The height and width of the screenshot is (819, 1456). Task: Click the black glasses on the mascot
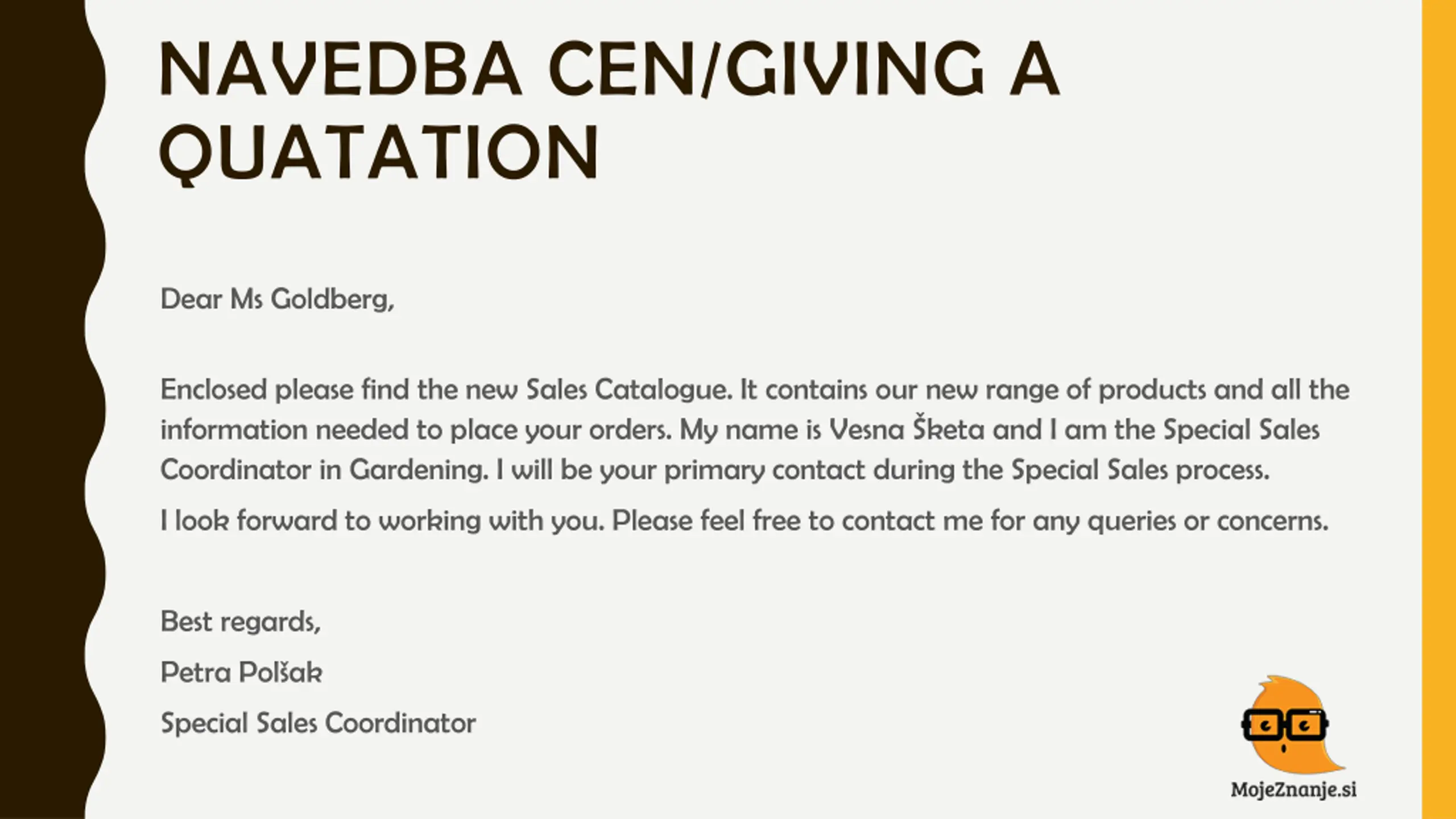tap(1284, 725)
